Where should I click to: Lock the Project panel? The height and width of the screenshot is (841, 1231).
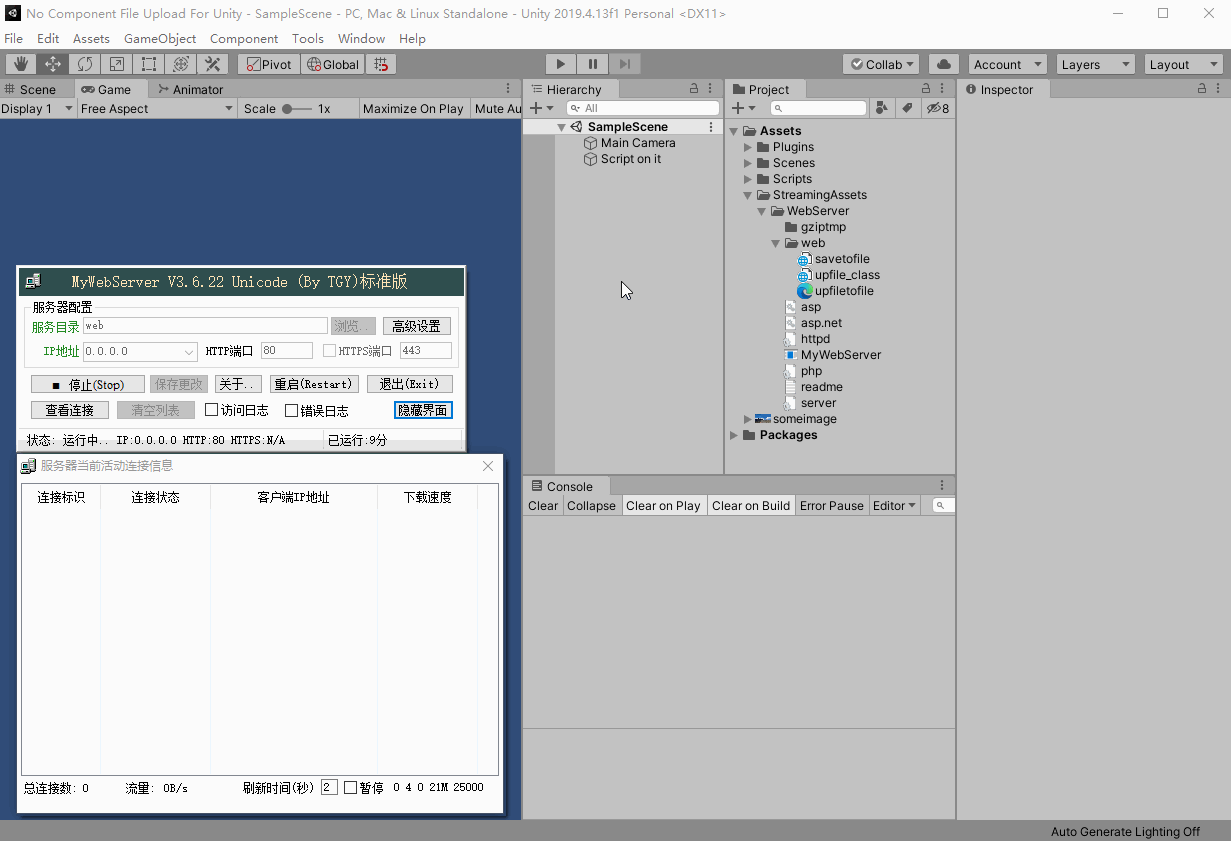coord(926,89)
